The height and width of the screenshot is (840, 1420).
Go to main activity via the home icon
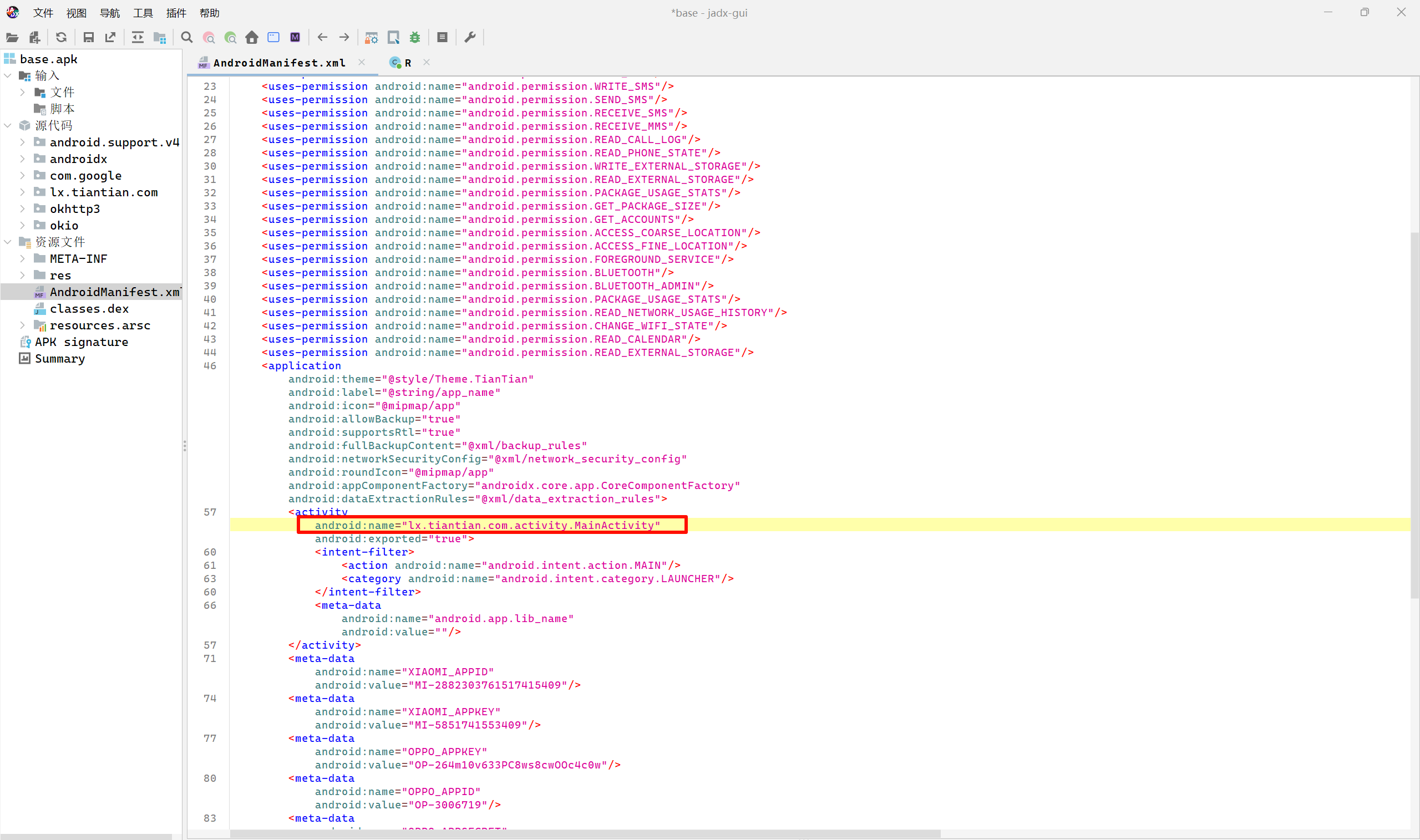(252, 38)
